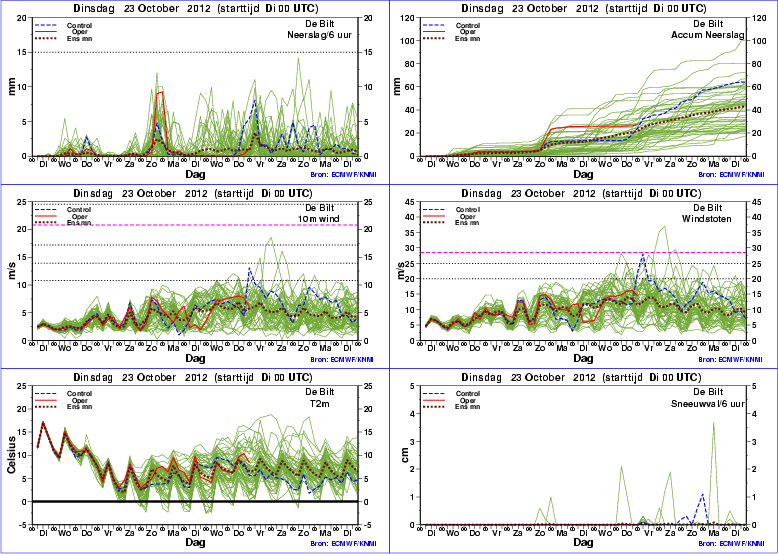
Task: Select 'Ens mn' legend entry in T2m chart
Action: point(63,407)
